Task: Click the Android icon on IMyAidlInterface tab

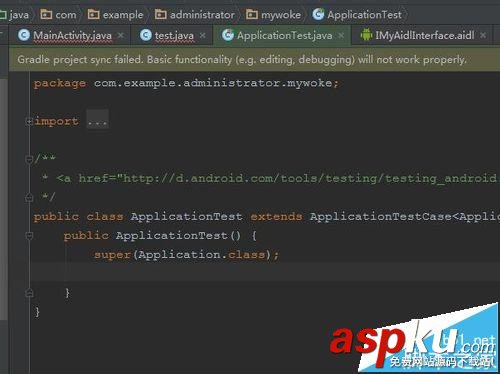Action: click(x=366, y=35)
